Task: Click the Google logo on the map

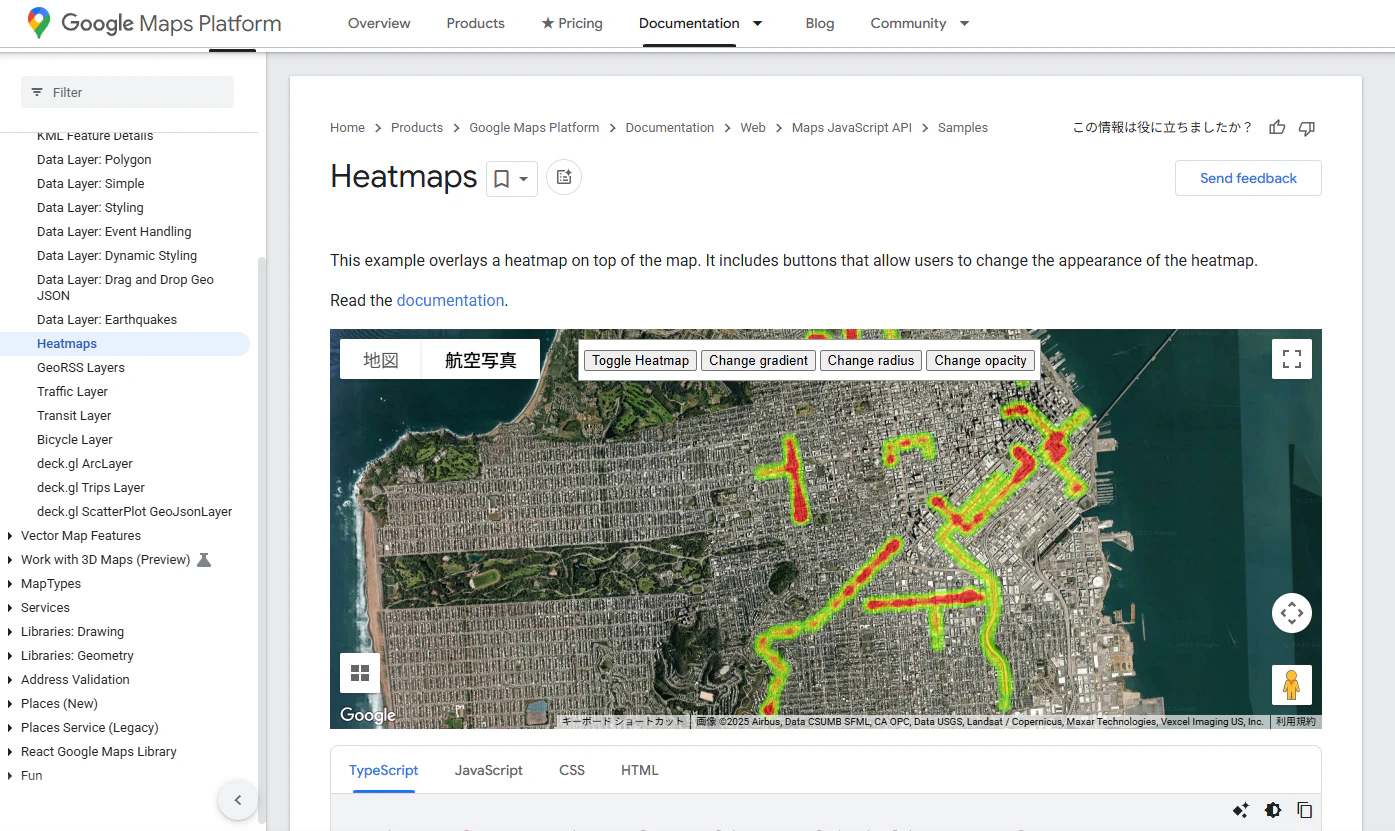Action: [x=367, y=715]
